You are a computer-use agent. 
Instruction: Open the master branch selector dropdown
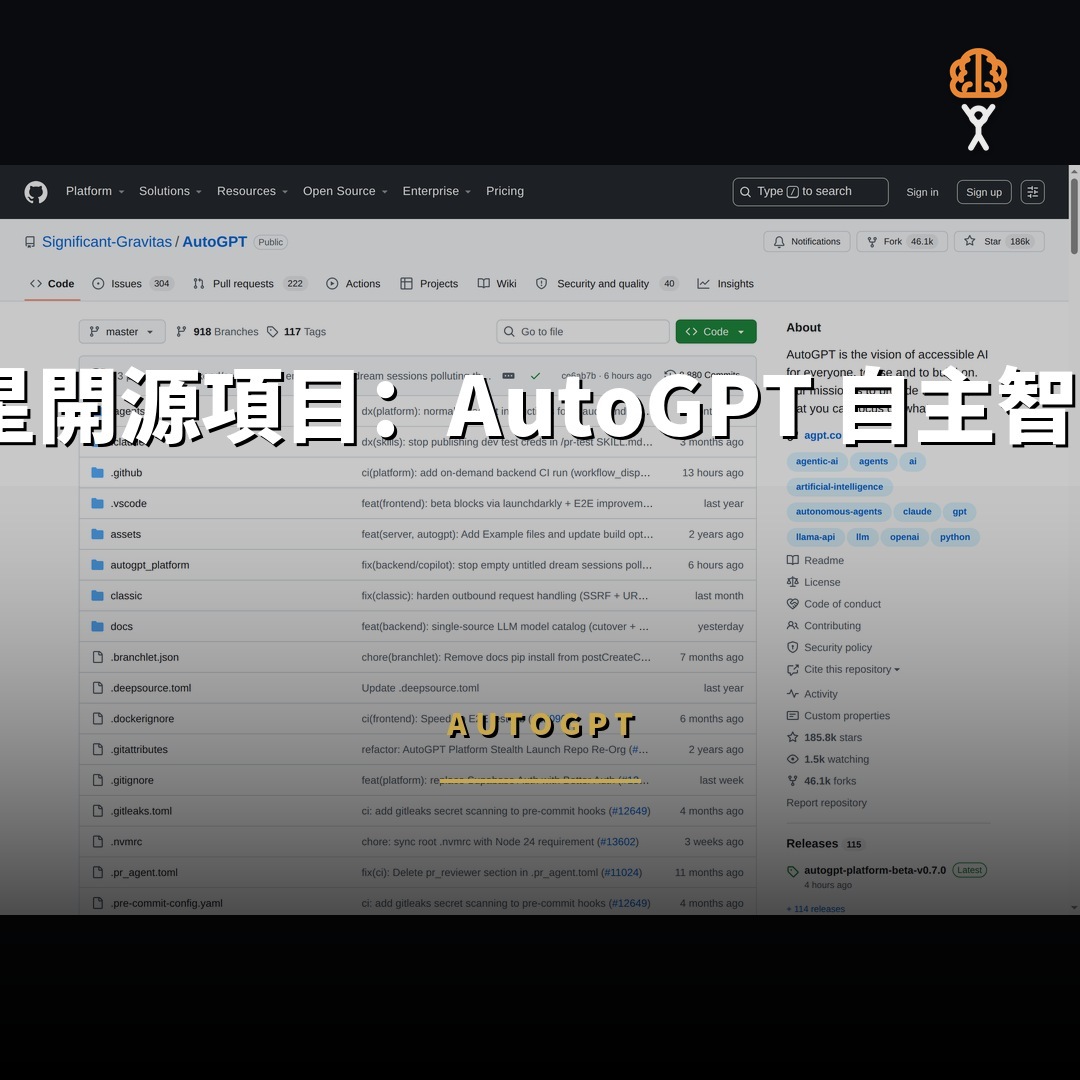click(x=122, y=332)
